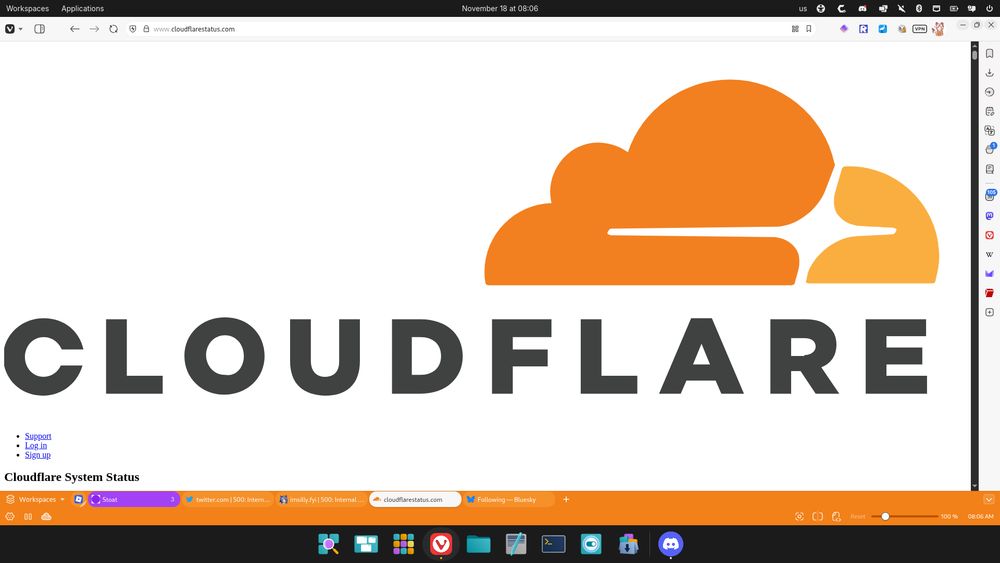Switch to Following — Bluesky tab
This screenshot has width=1000, height=563.
pyautogui.click(x=508, y=499)
